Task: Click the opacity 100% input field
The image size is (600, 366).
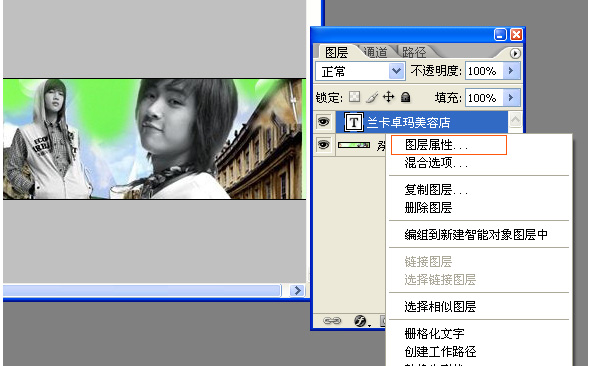Action: [x=484, y=71]
